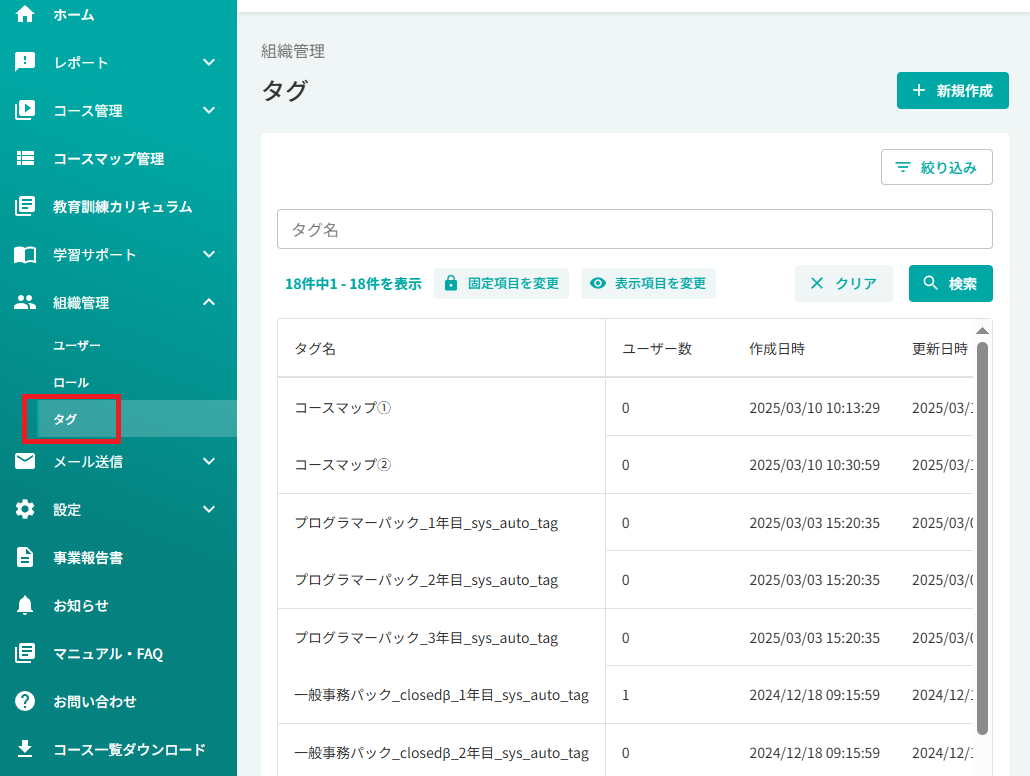Viewport: 1030px width, 776px height.
Task: Click the 新規作成 button
Action: tap(952, 91)
